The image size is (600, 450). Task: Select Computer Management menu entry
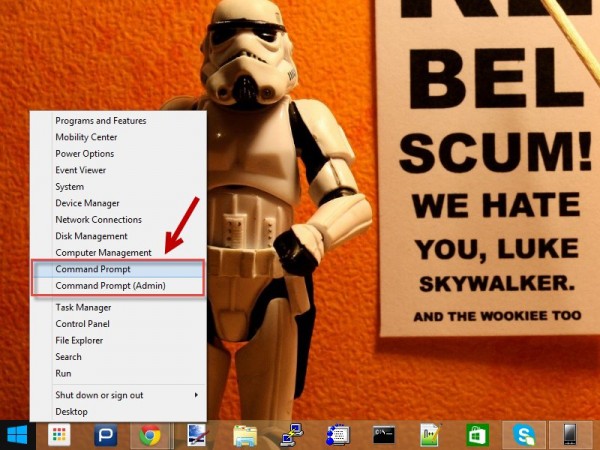pos(103,253)
